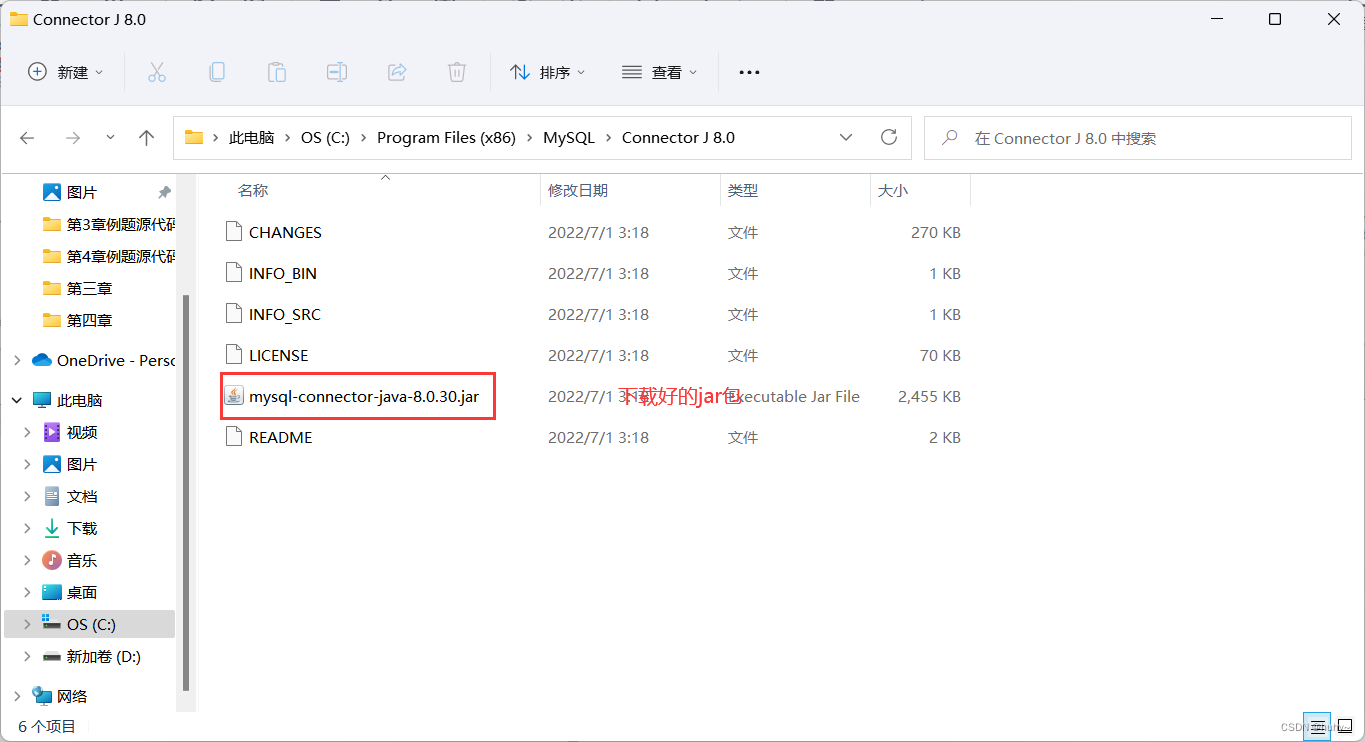Open address bar history dropdown
Screen dimensions: 1365x742
846,137
